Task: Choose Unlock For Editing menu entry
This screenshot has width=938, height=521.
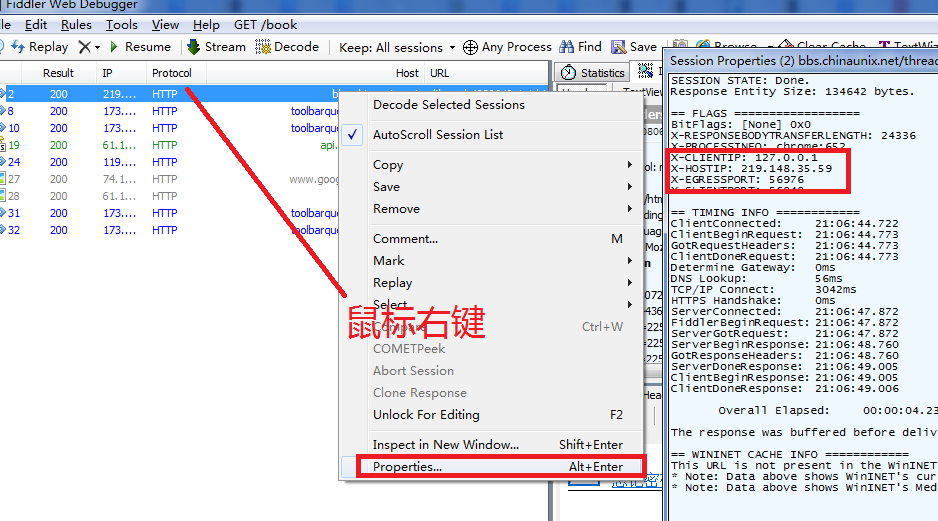Action: coord(491,415)
